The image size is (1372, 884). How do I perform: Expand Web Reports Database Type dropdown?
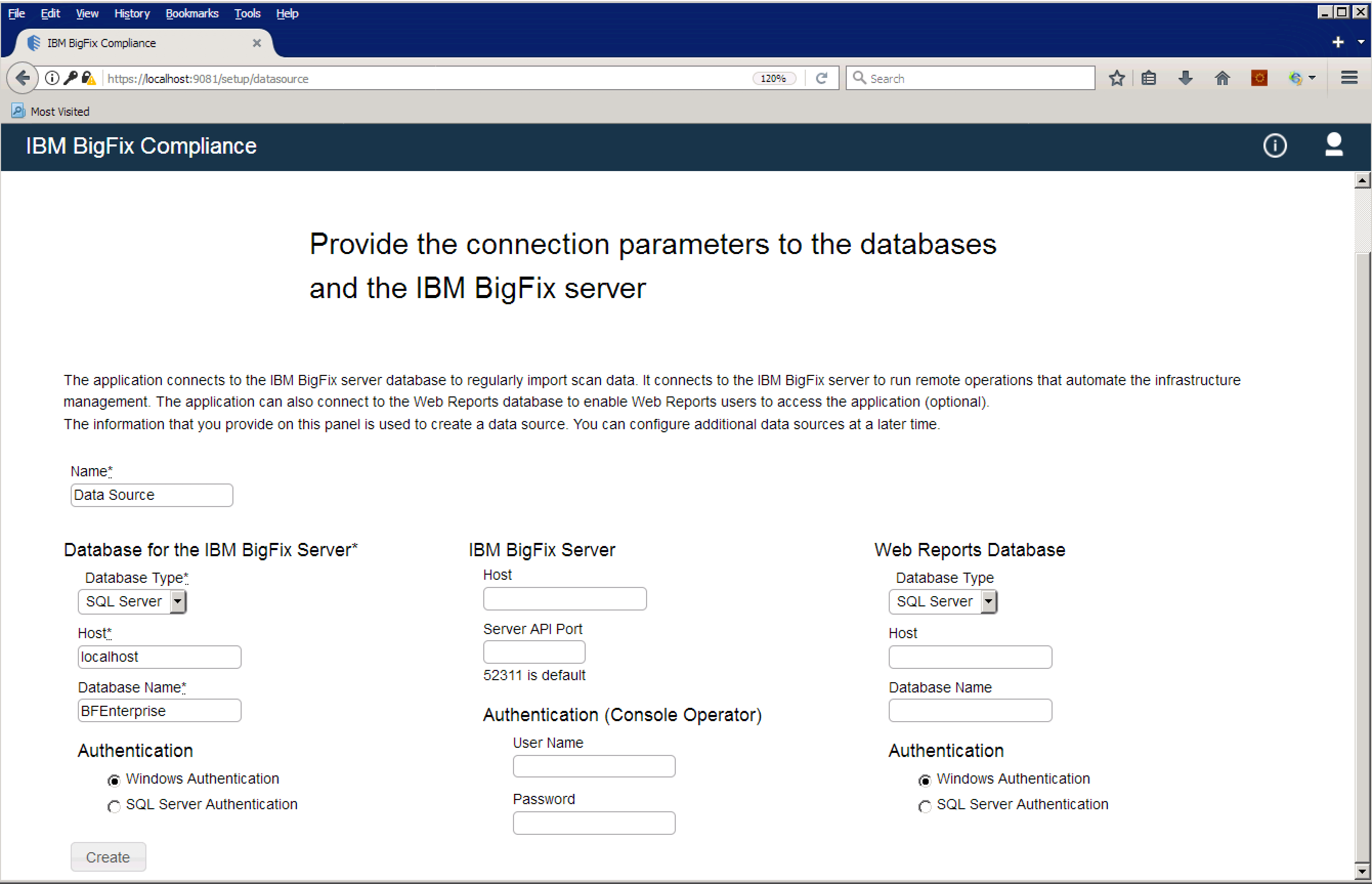point(988,602)
